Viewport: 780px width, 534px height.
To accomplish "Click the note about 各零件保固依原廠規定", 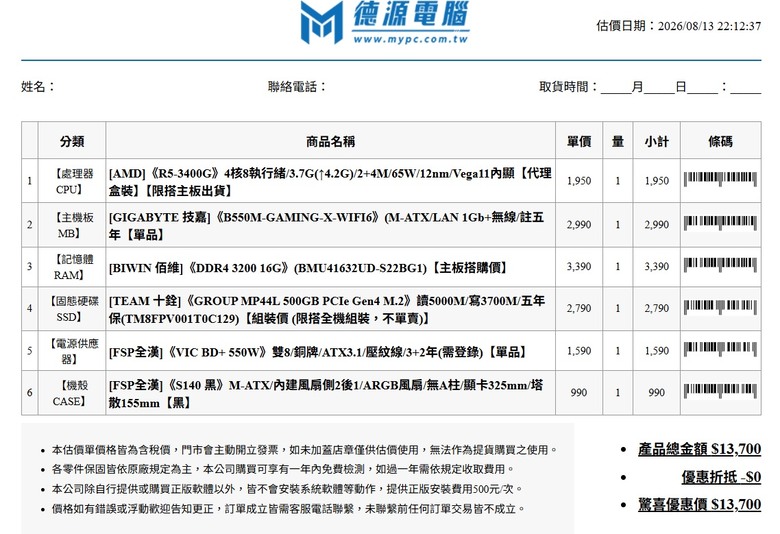I will tap(283, 469).
